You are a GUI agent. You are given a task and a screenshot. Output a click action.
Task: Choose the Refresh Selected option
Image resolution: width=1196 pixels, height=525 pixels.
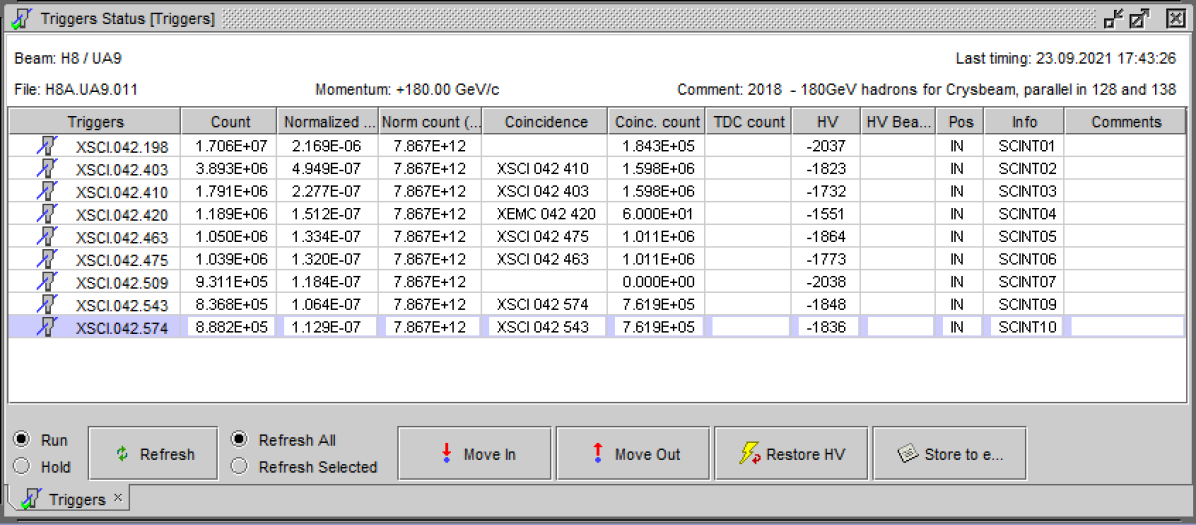[239, 466]
